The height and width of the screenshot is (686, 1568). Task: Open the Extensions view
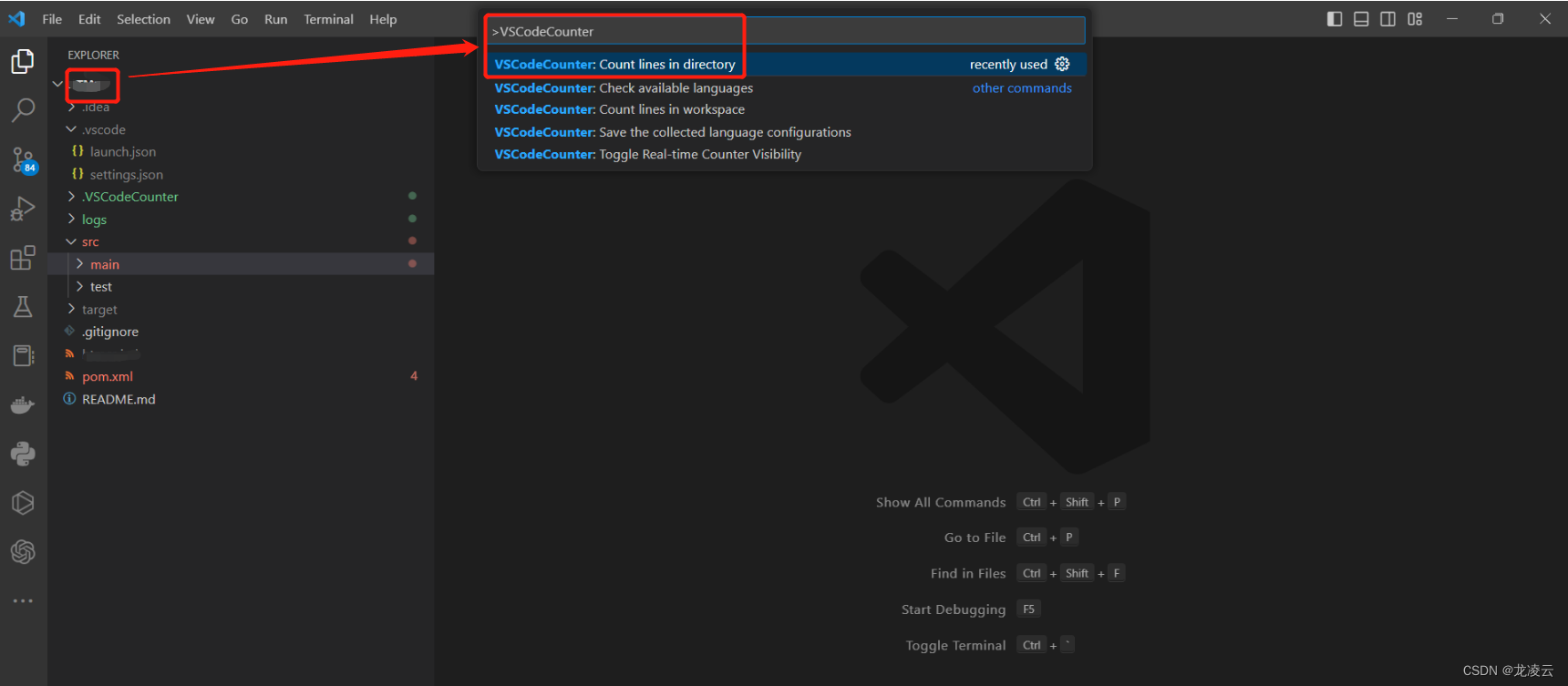click(x=23, y=258)
